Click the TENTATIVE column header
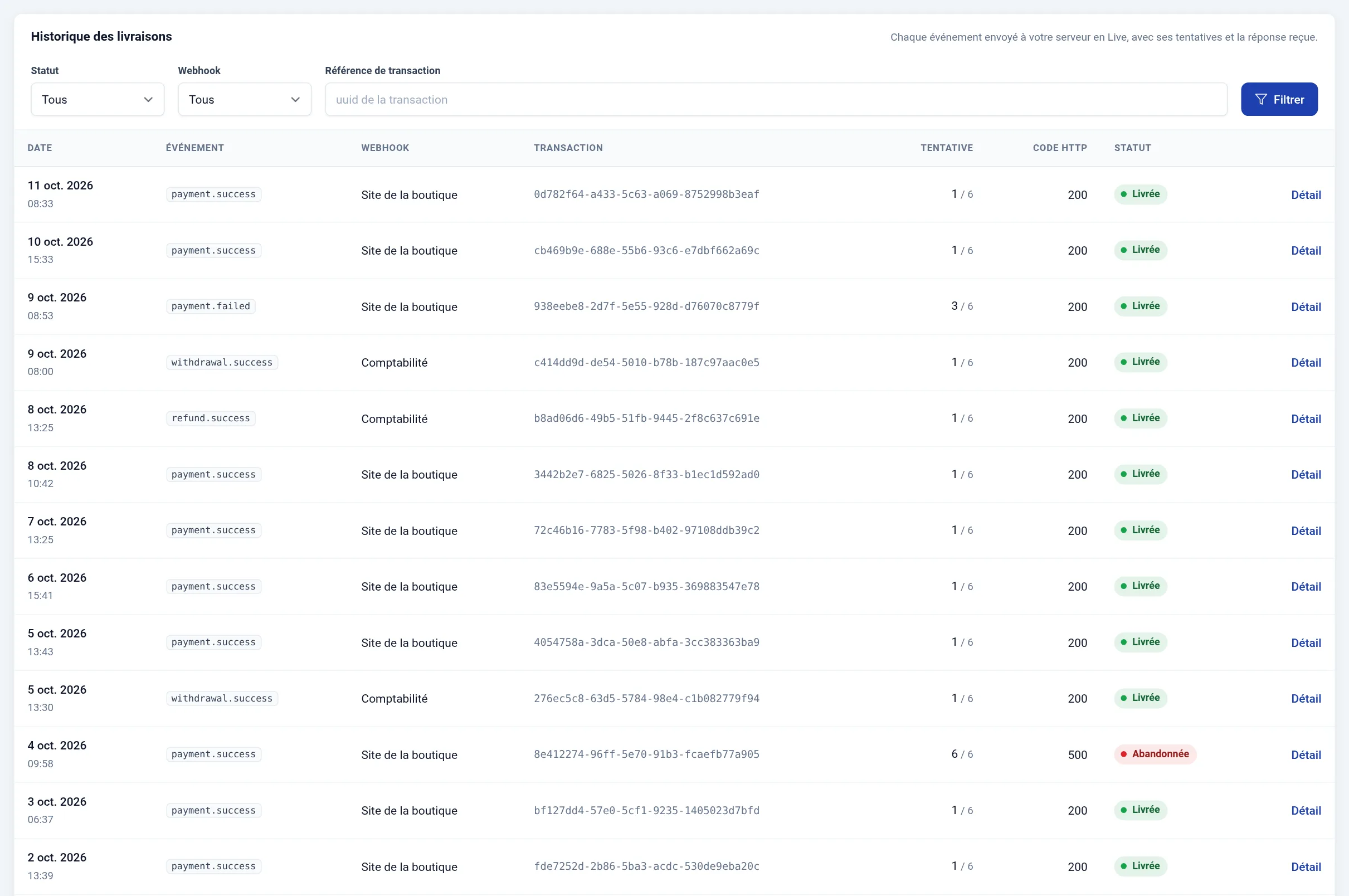The width and height of the screenshot is (1349, 896). [x=947, y=148]
